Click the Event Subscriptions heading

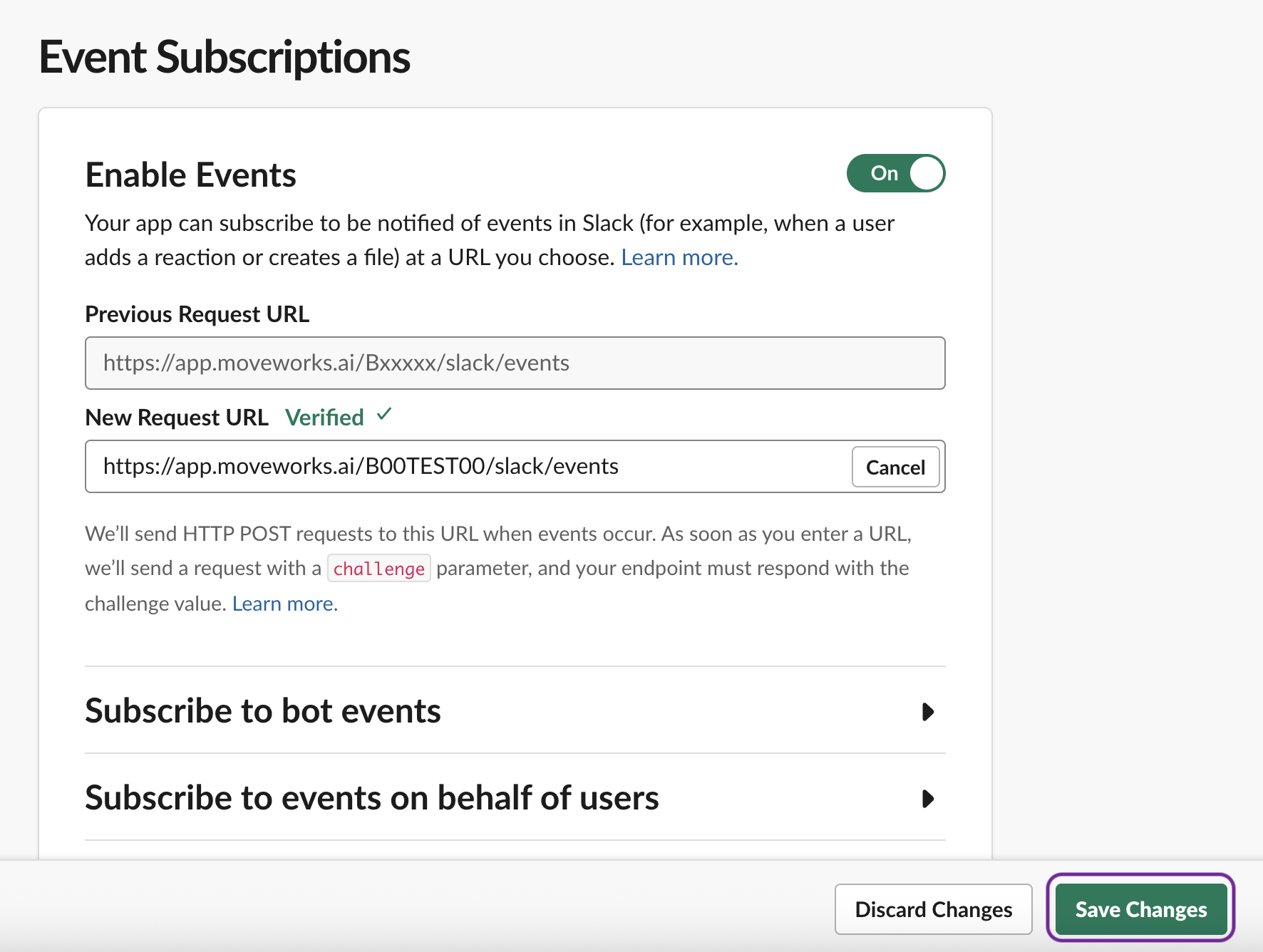[x=225, y=57]
